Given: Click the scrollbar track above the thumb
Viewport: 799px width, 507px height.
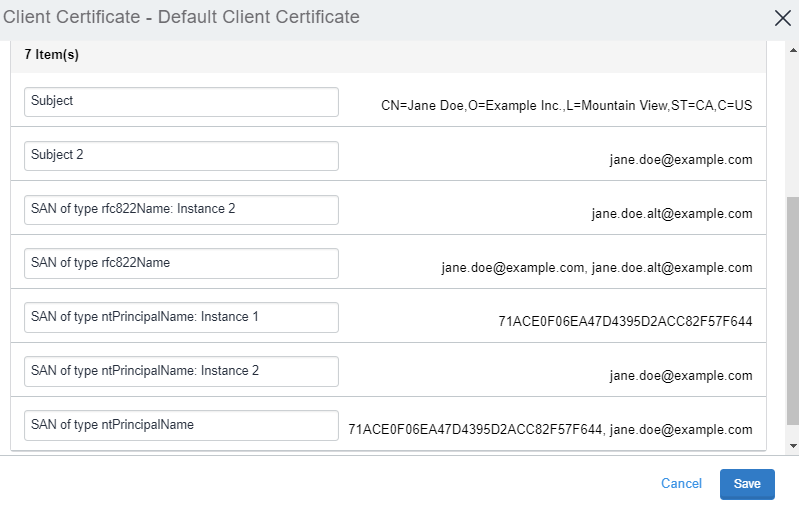Looking at the screenshot, I should point(793,126).
